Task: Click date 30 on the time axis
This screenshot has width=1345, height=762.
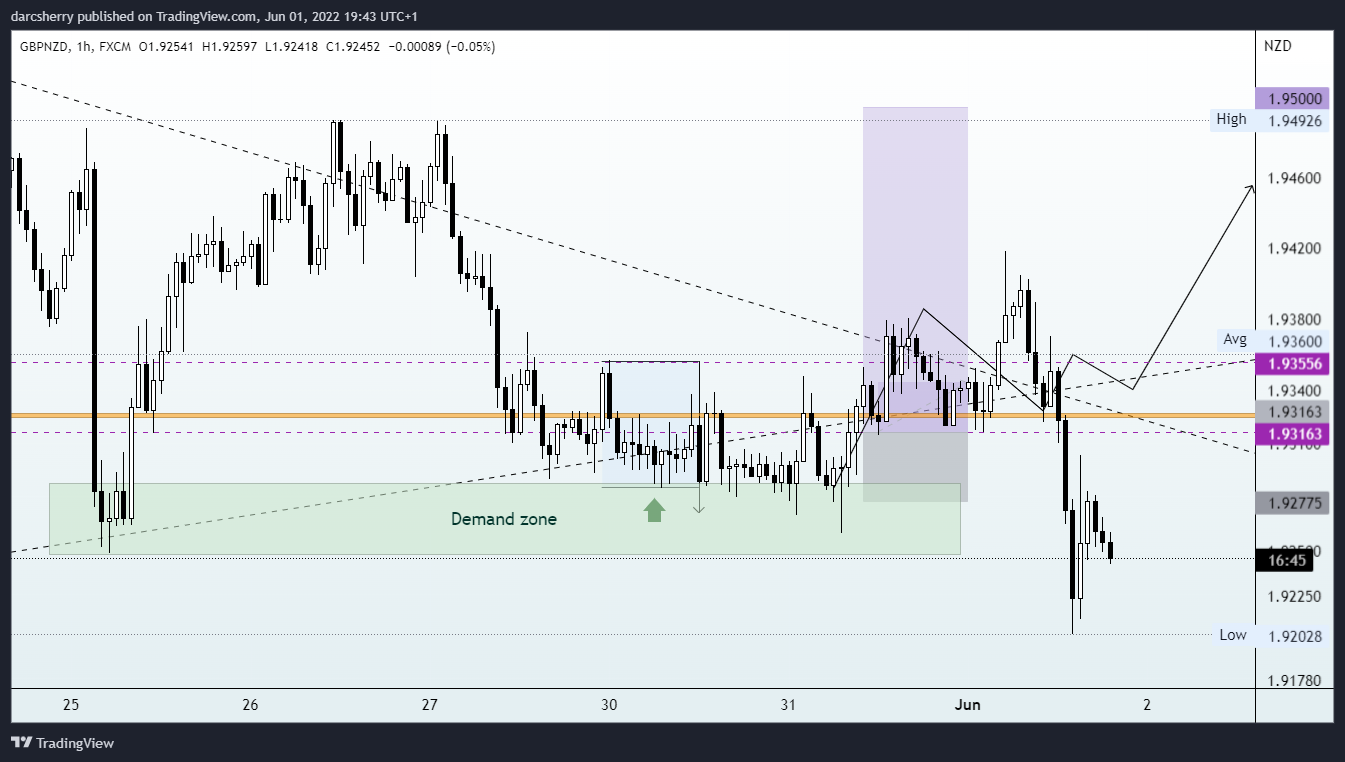Action: pos(609,705)
